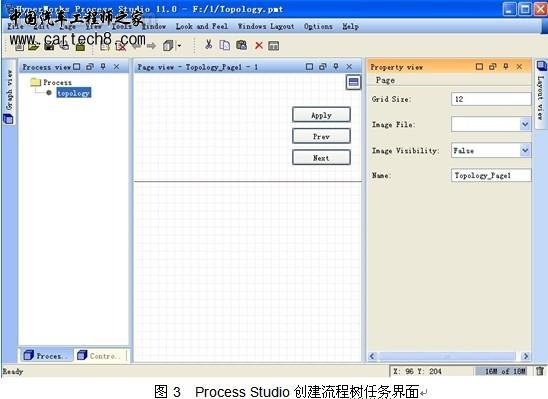This screenshot has height=399, width=548.
Task: Click the page icon at Page view corner
Action: tap(353, 82)
